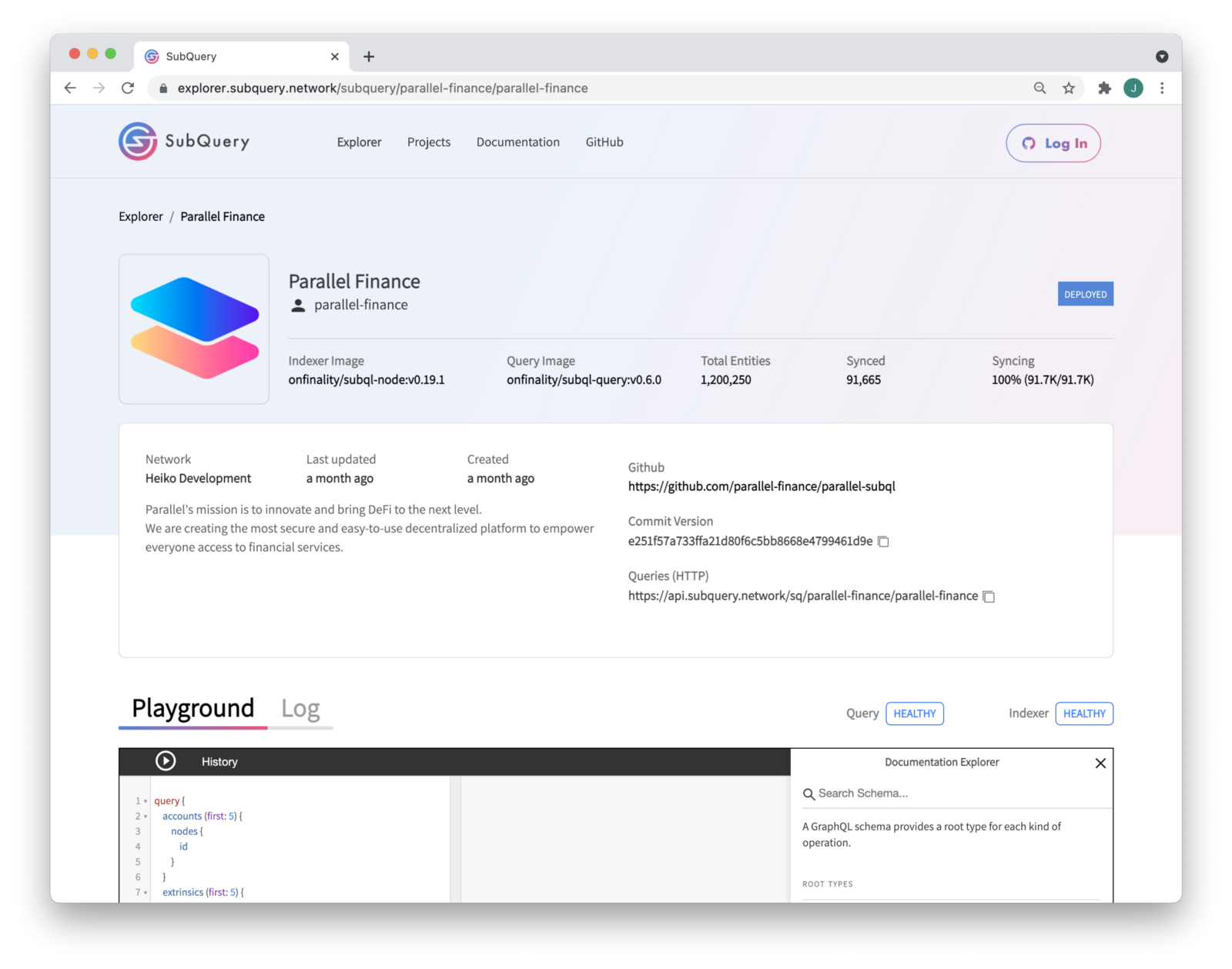1232x969 pixels.
Task: Click the browser address bar URL
Action: point(383,88)
